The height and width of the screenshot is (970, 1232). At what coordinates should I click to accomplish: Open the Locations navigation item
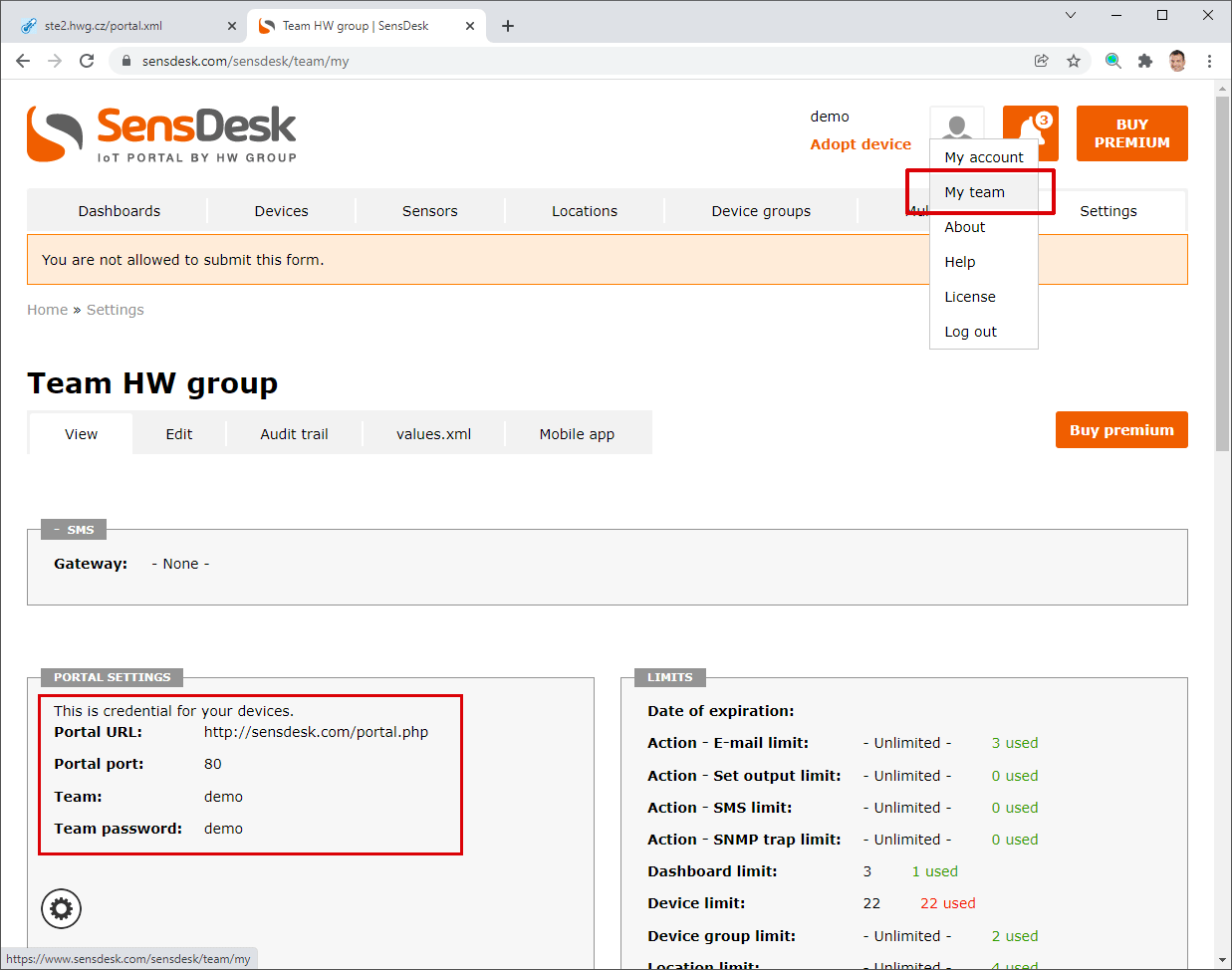[x=585, y=211]
